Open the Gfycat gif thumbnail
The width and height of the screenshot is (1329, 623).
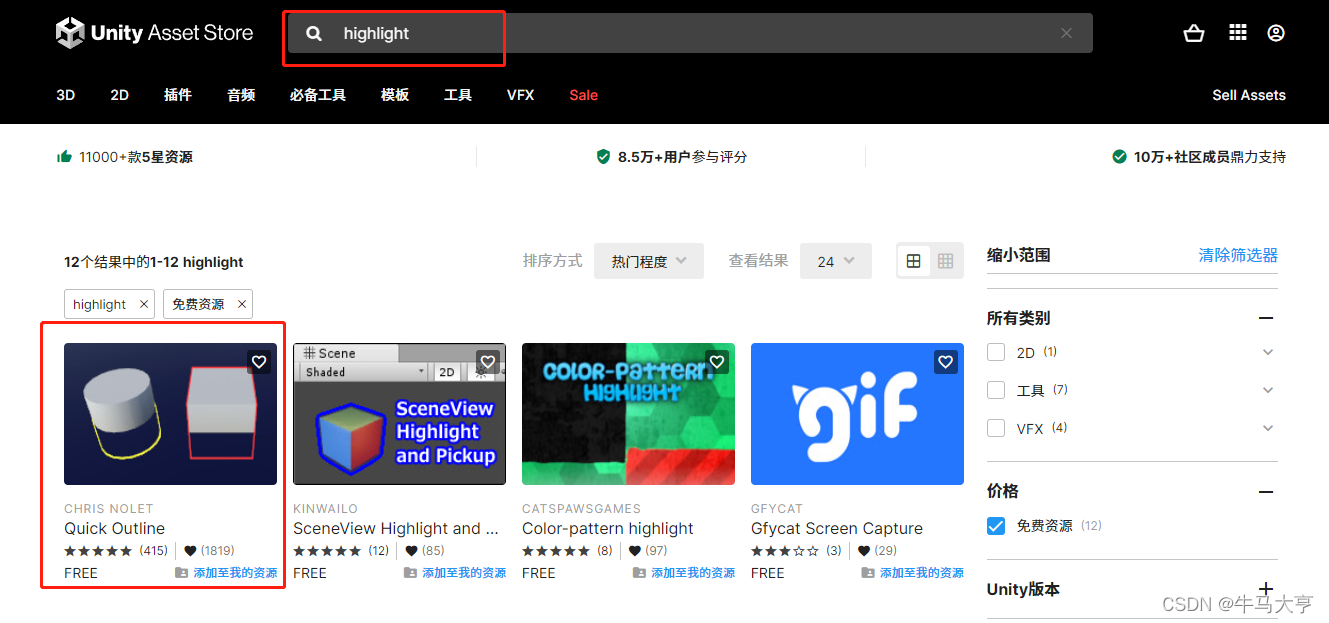tap(857, 414)
